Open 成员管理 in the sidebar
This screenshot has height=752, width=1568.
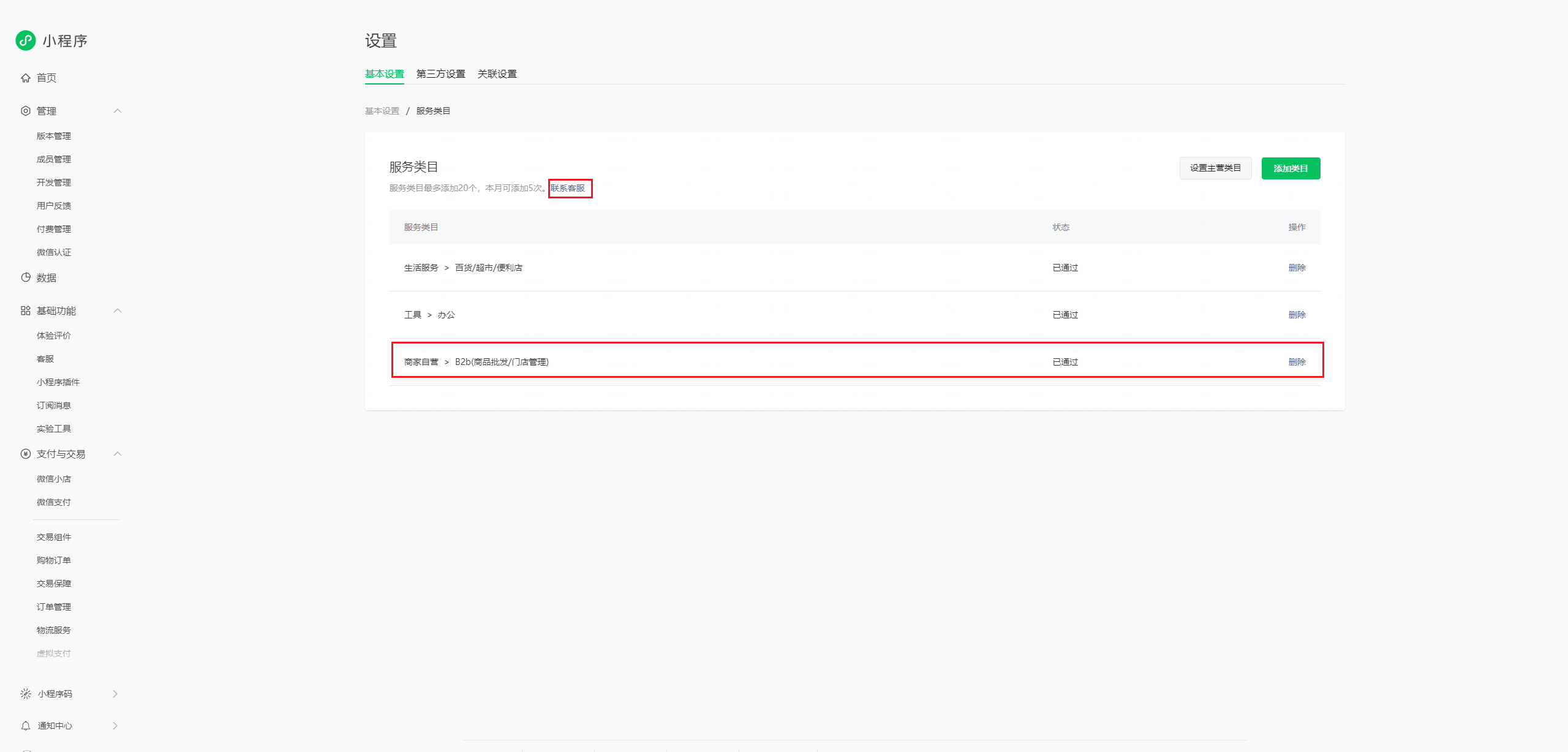(54, 159)
